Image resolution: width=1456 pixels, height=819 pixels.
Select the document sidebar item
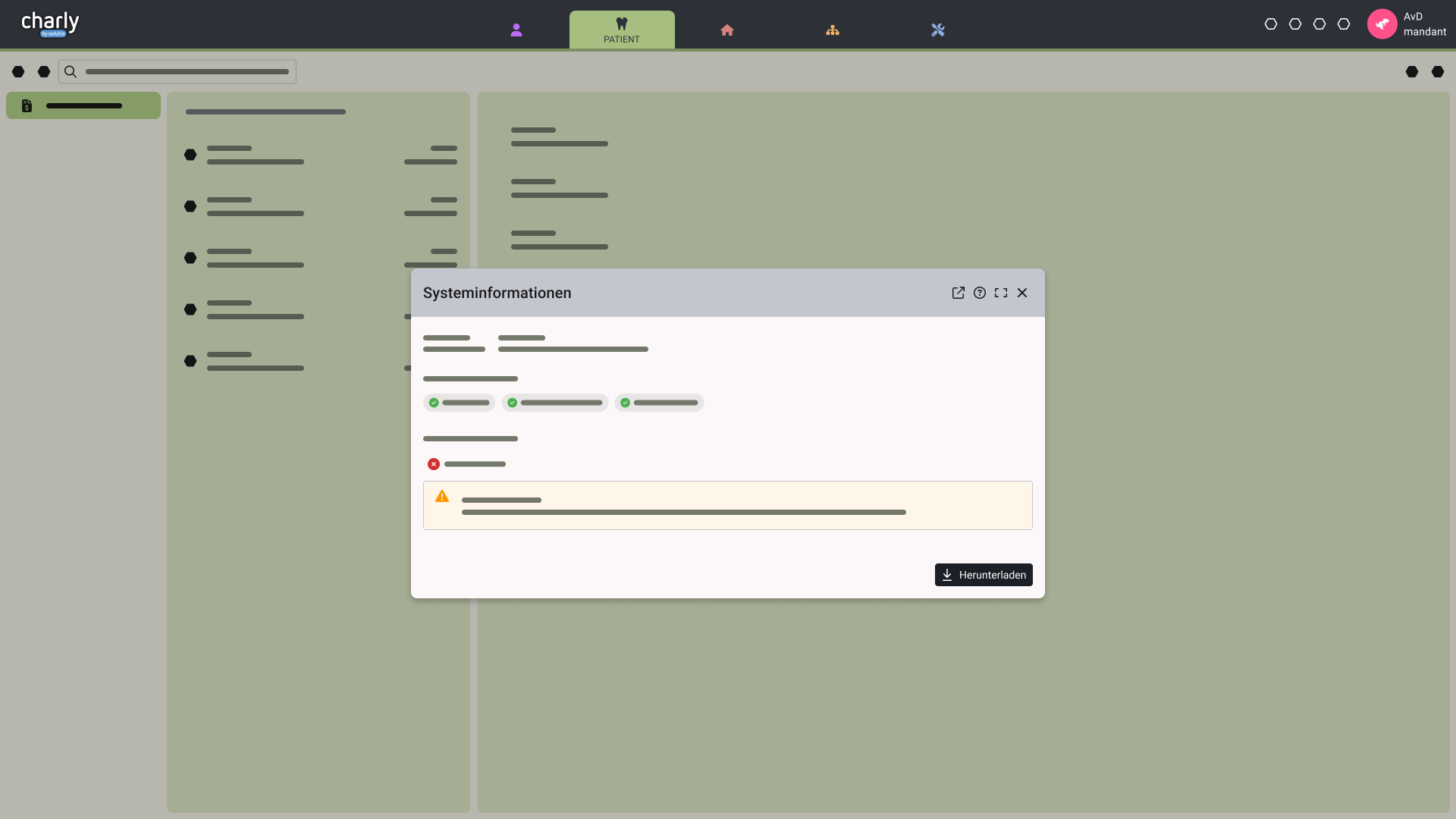(83, 105)
